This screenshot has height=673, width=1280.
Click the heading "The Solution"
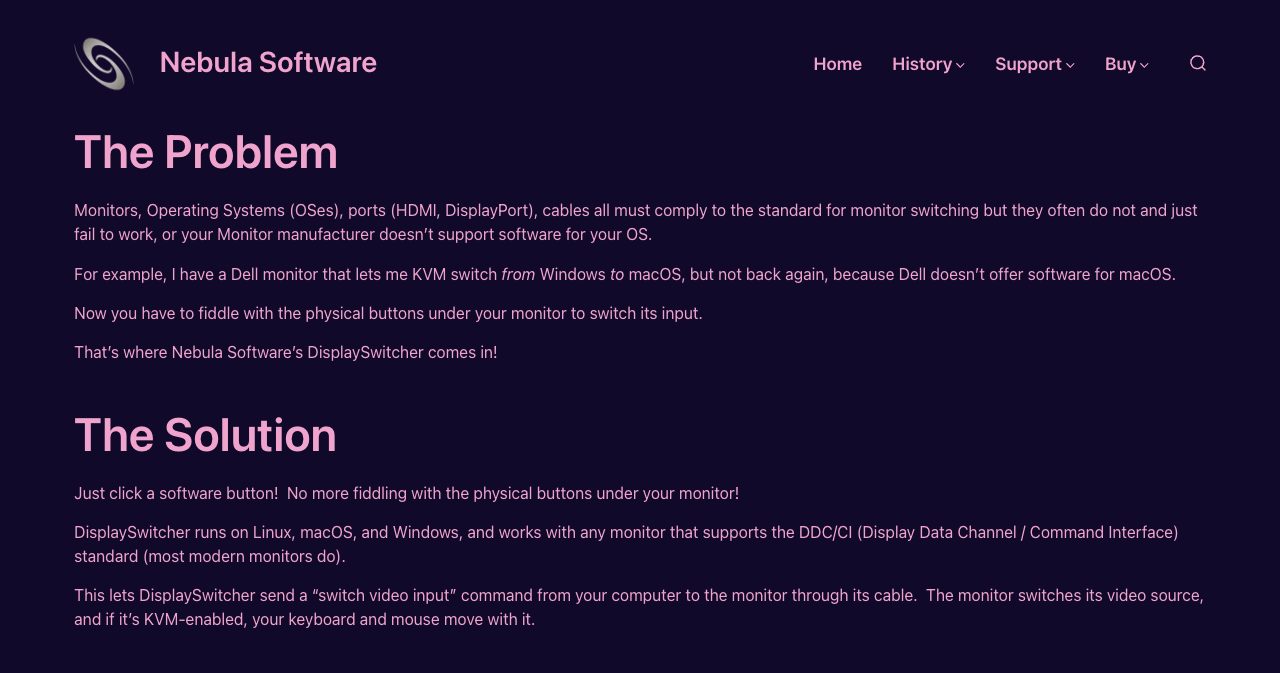205,436
